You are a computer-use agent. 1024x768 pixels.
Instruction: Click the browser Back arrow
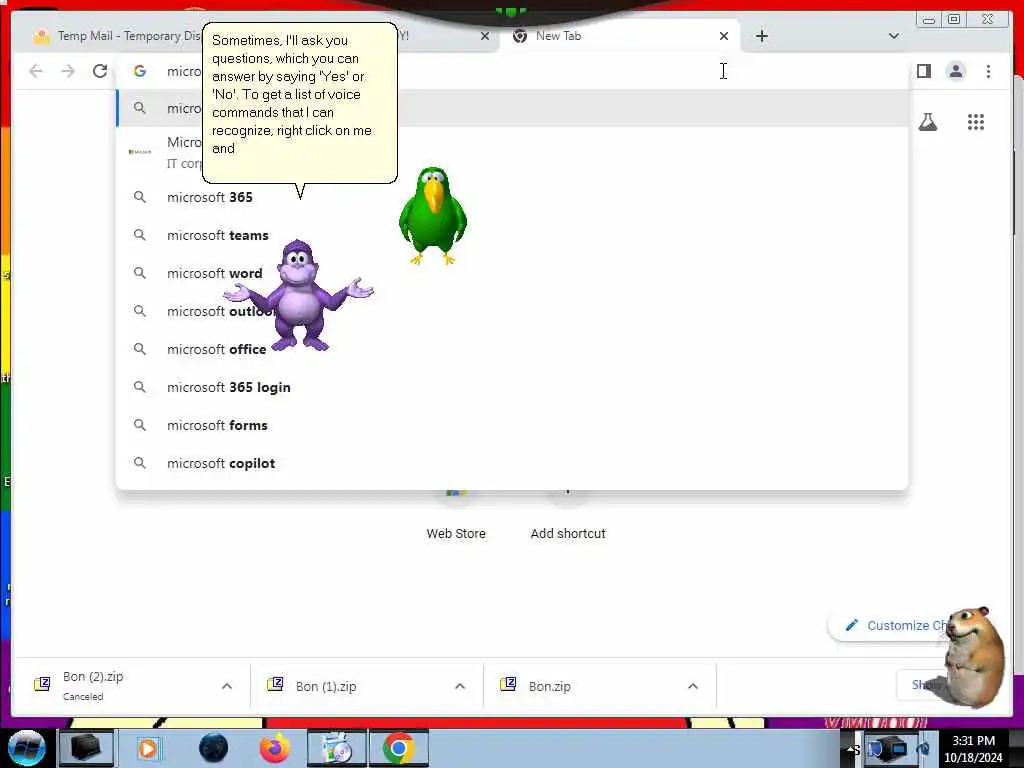pyautogui.click(x=36, y=71)
